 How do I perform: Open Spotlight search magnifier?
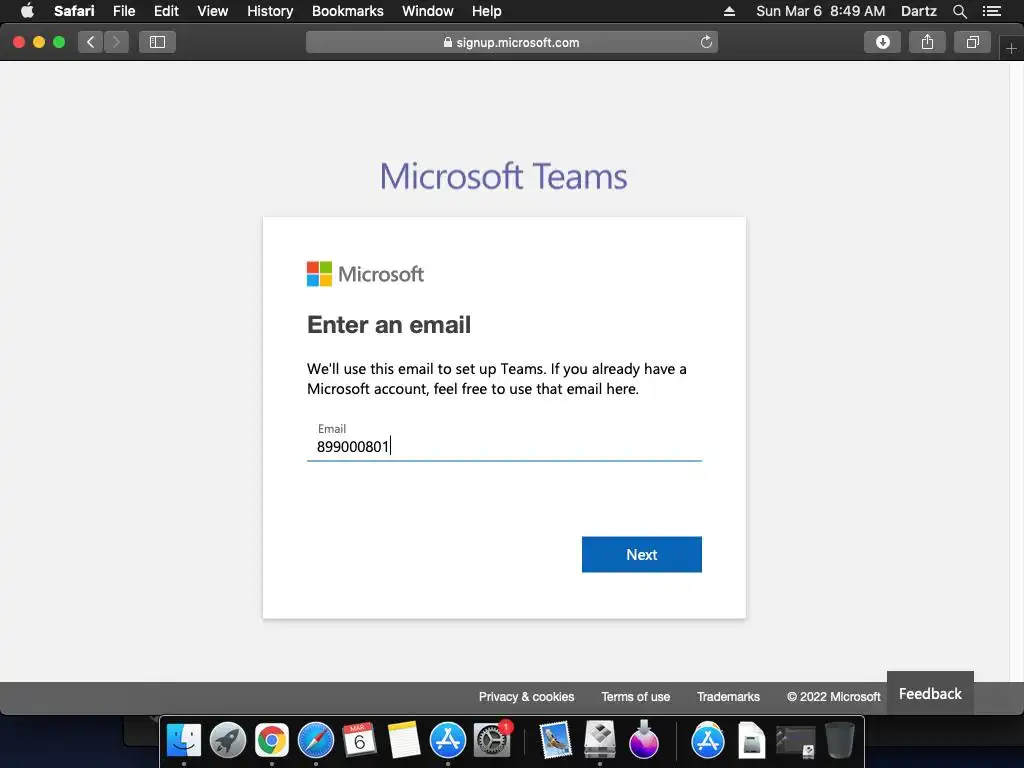pyautogui.click(x=959, y=11)
